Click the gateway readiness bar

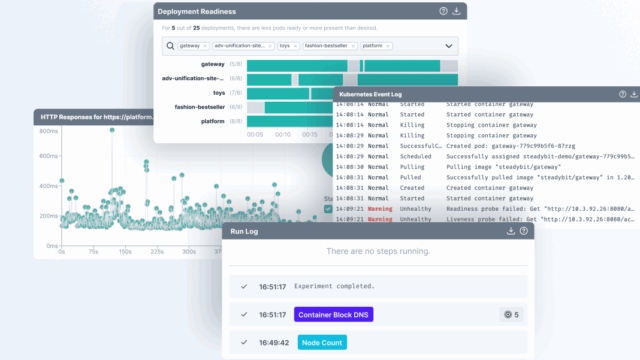352,66
